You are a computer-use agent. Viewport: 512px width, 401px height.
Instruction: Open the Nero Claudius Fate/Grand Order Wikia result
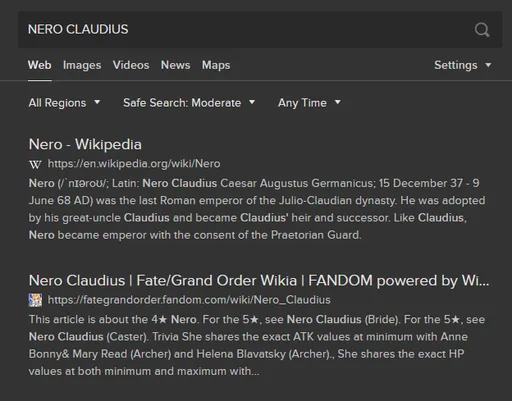[259, 281]
